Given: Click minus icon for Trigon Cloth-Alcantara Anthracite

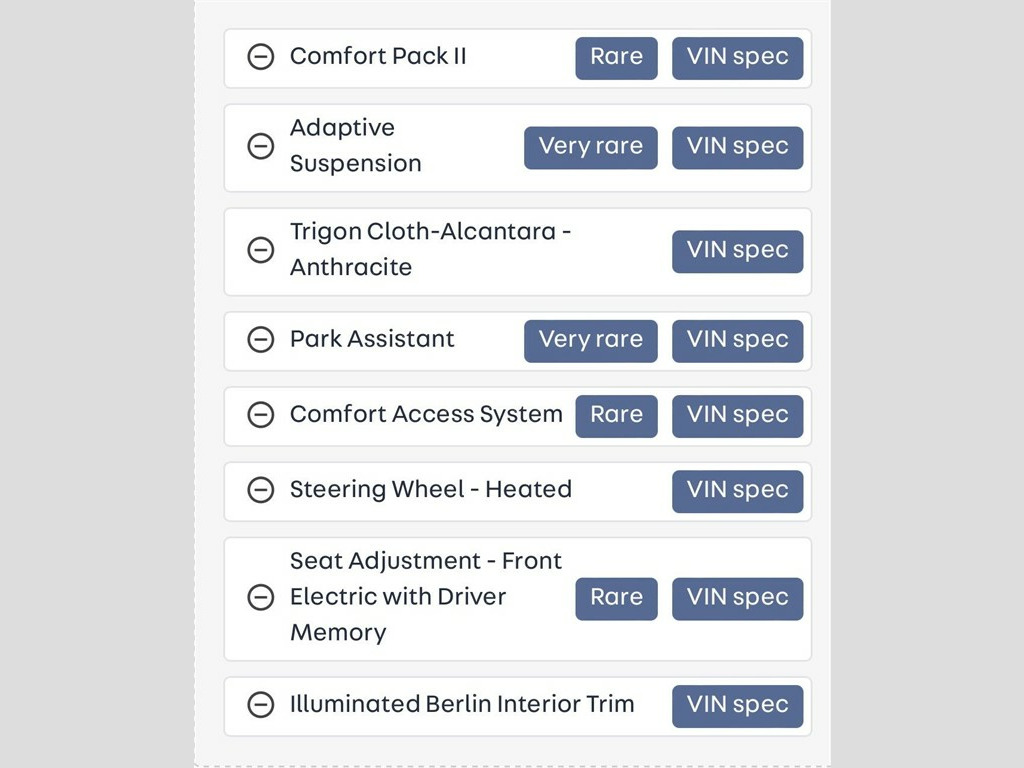Looking at the screenshot, I should pyautogui.click(x=260, y=250).
